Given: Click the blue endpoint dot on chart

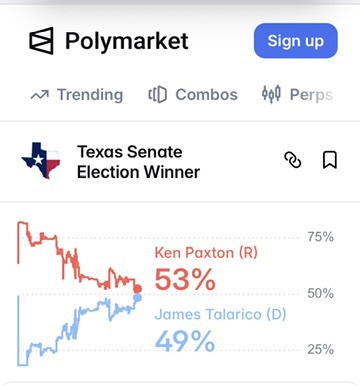Looking at the screenshot, I should 138,297.
